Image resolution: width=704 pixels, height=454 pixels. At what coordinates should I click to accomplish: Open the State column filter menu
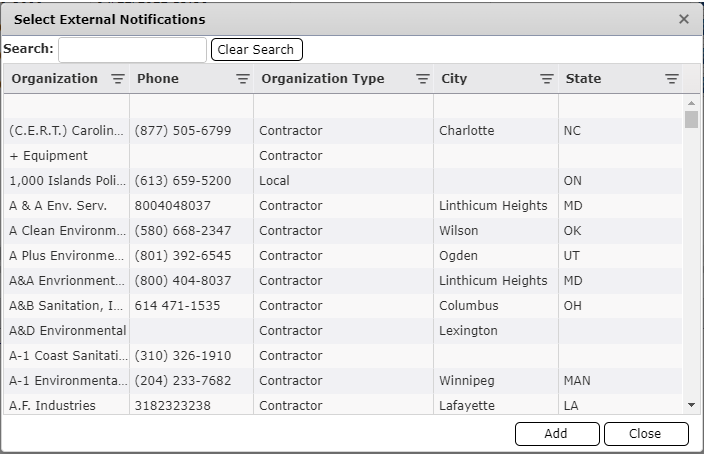click(x=672, y=80)
